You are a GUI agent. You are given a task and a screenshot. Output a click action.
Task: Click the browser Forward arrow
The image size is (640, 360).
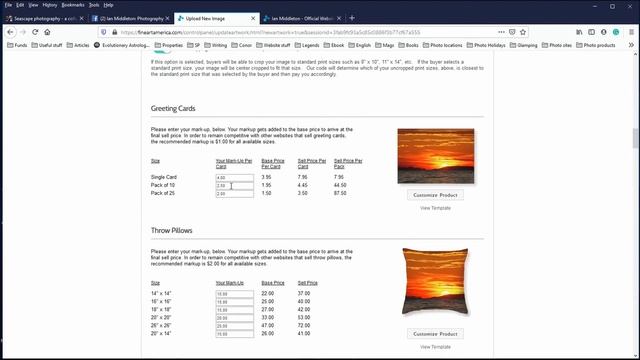point(23,32)
